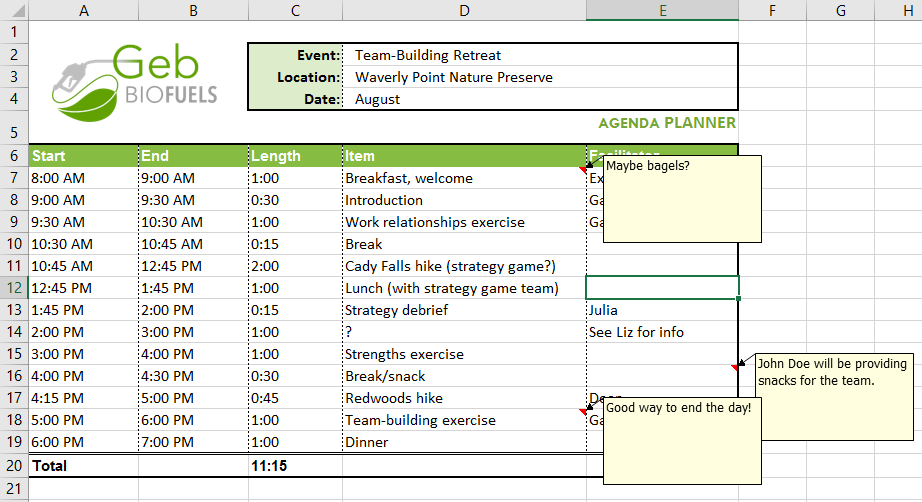
Task: Select the "Strengths exercise" cell
Action: click(464, 354)
